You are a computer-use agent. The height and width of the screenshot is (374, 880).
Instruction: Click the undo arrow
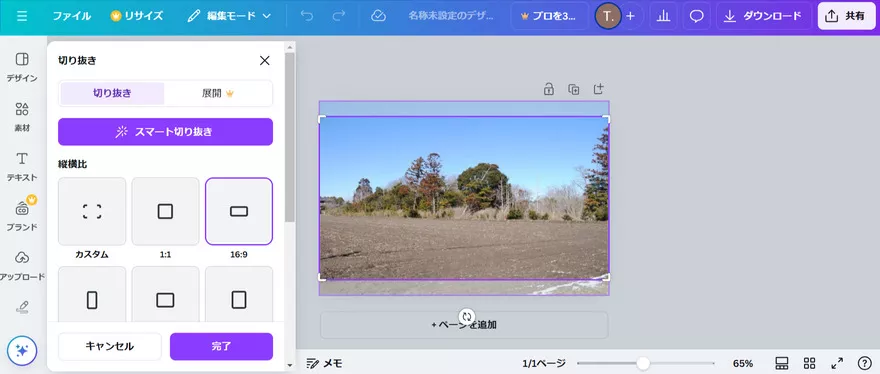pos(307,16)
